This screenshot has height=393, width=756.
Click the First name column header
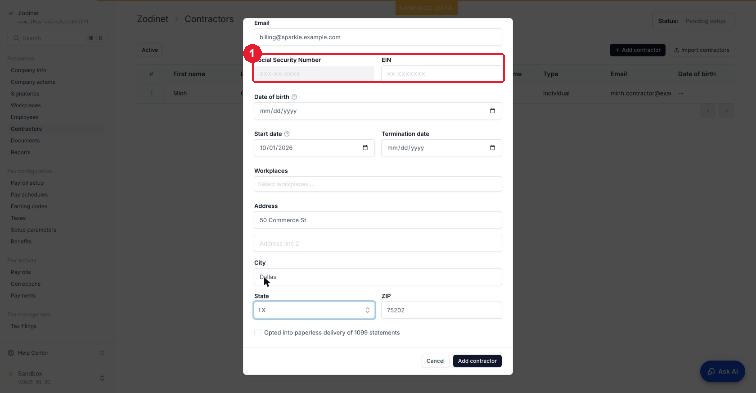pyautogui.click(x=189, y=74)
